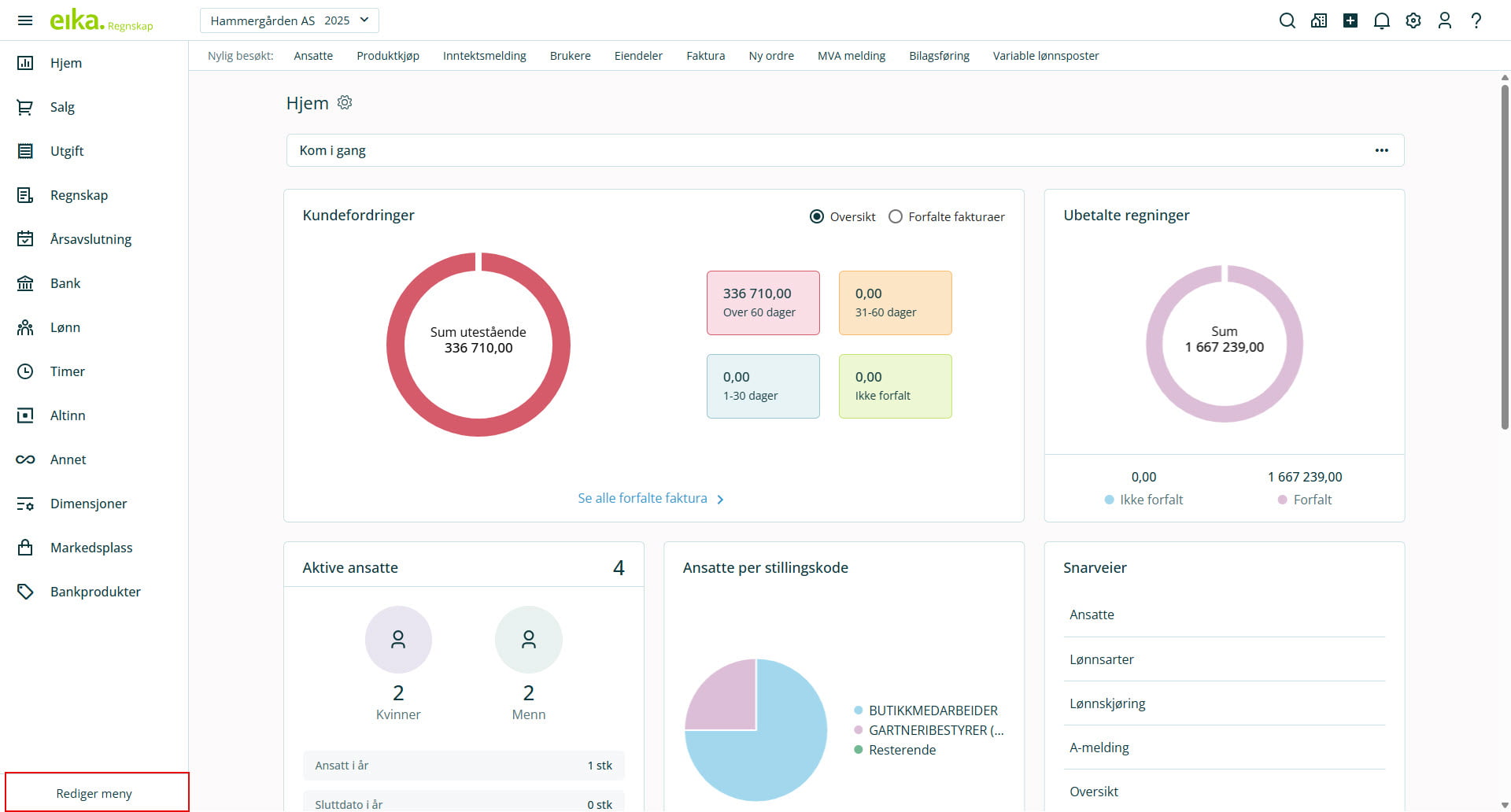Screen dimensions: 1511x812
Task: Expand Kom i gang three-dot menu
Action: point(1381,150)
